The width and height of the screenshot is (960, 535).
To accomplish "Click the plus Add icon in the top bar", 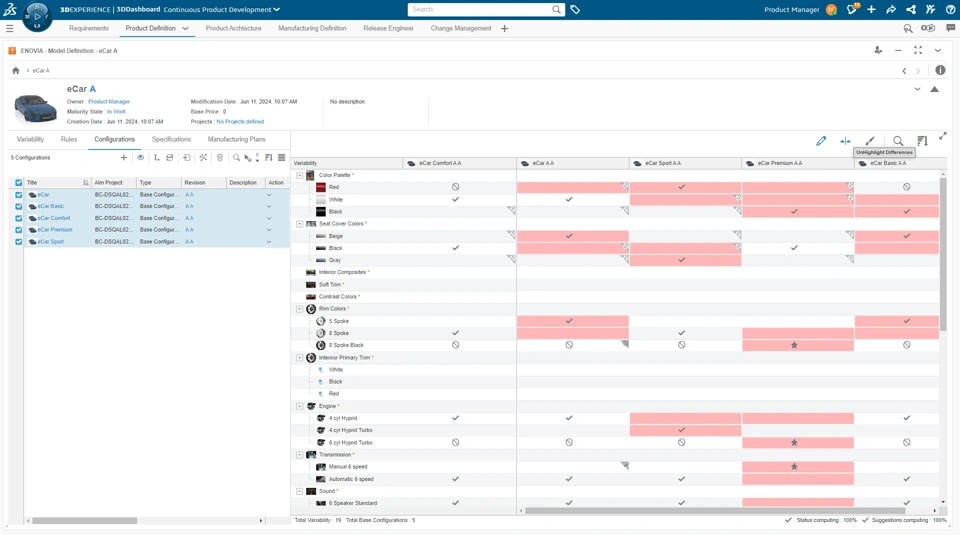I will 871,9.
